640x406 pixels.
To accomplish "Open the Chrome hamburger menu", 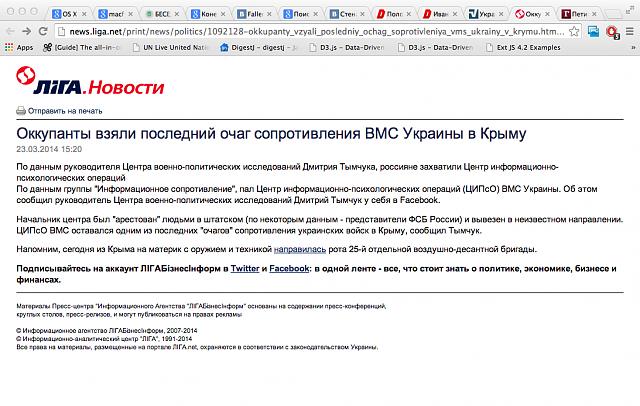I will coord(630,31).
